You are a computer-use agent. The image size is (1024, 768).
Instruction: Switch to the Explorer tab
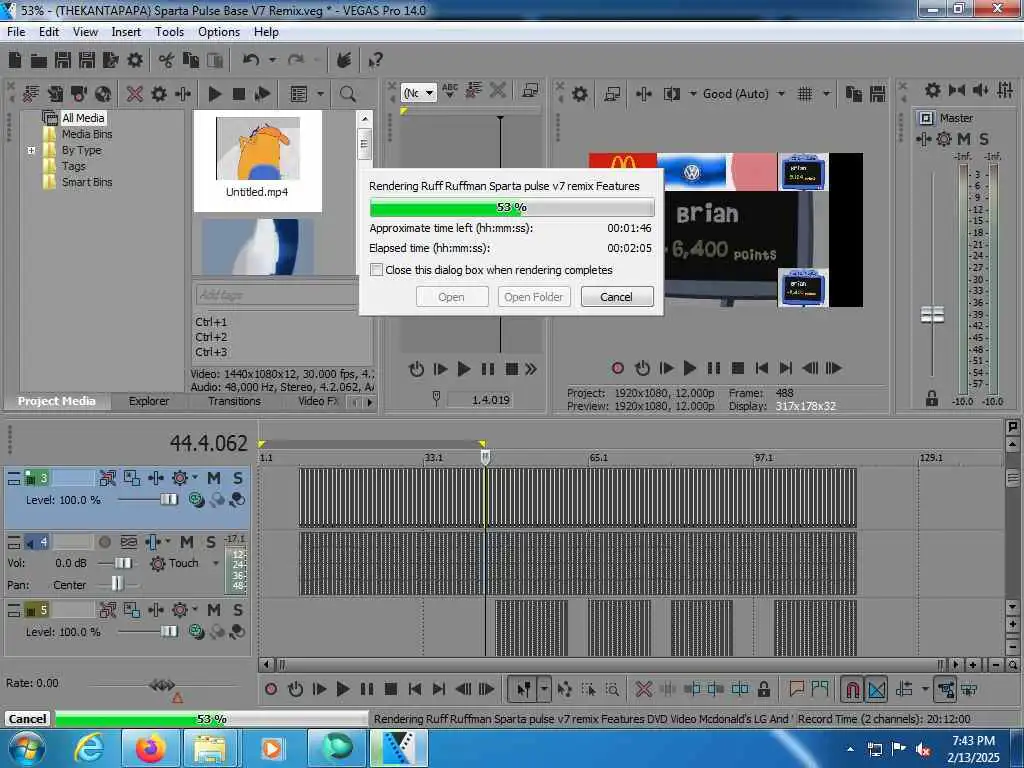149,402
